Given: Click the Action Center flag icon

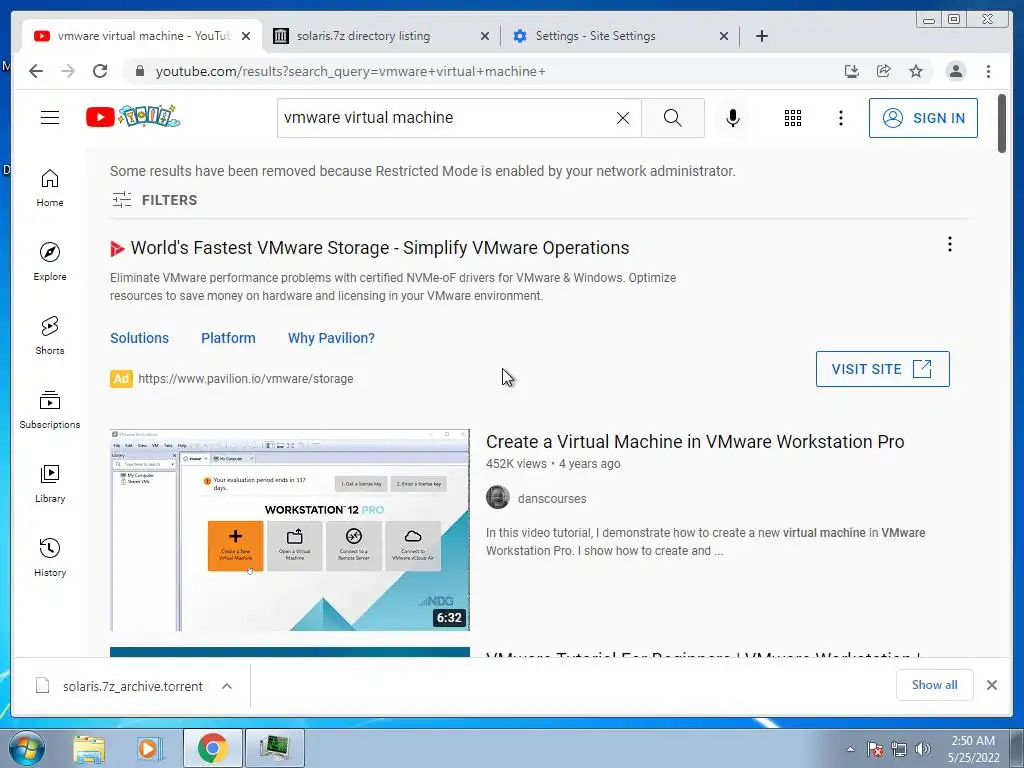Looking at the screenshot, I should [x=874, y=749].
